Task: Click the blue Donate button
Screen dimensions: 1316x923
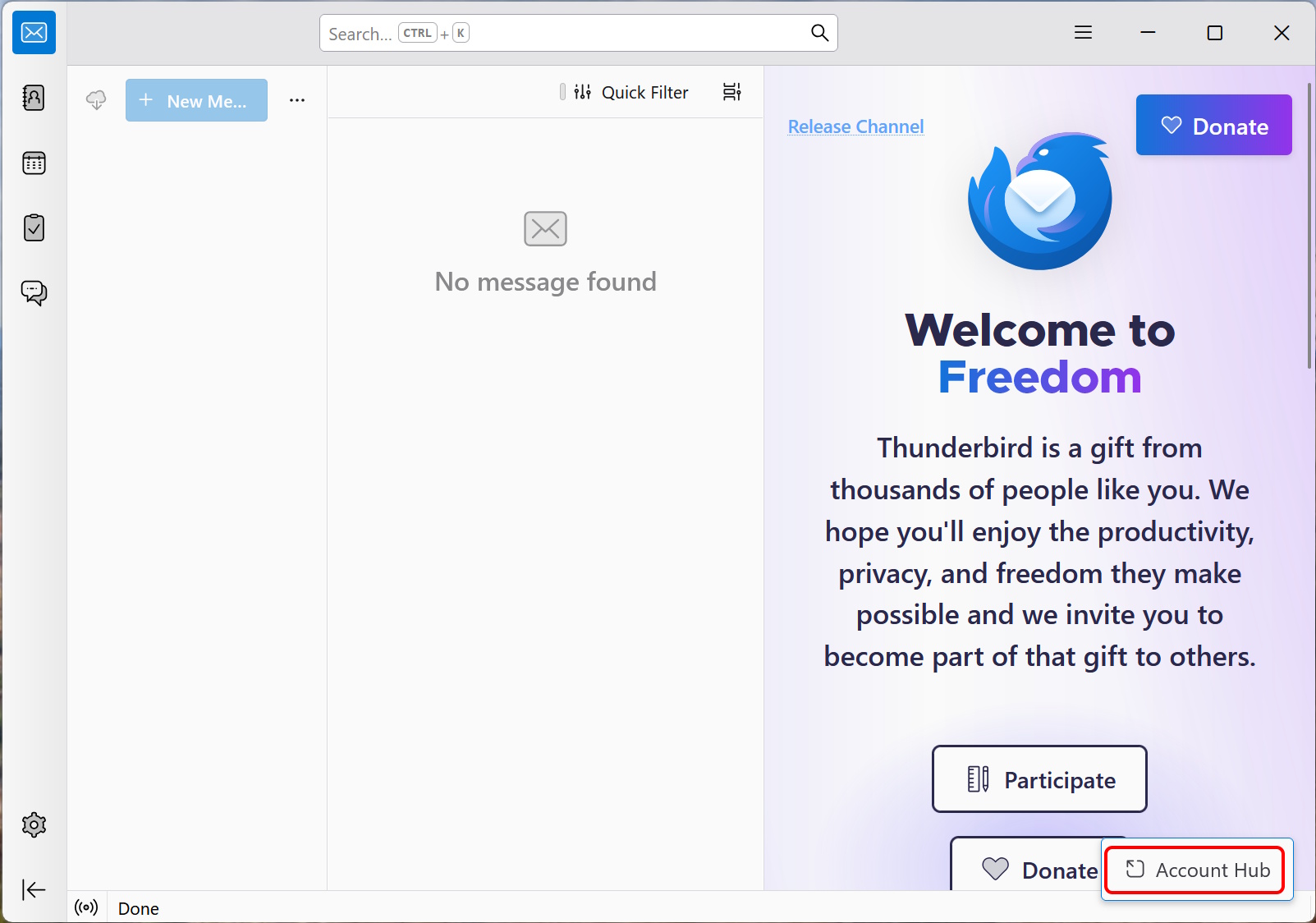Action: [1213, 125]
